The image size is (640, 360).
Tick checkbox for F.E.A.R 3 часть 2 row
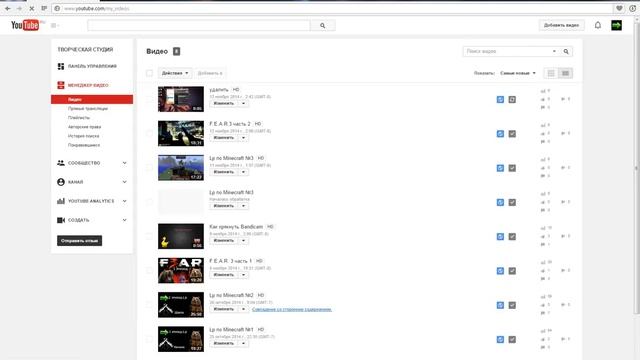[x=149, y=133]
